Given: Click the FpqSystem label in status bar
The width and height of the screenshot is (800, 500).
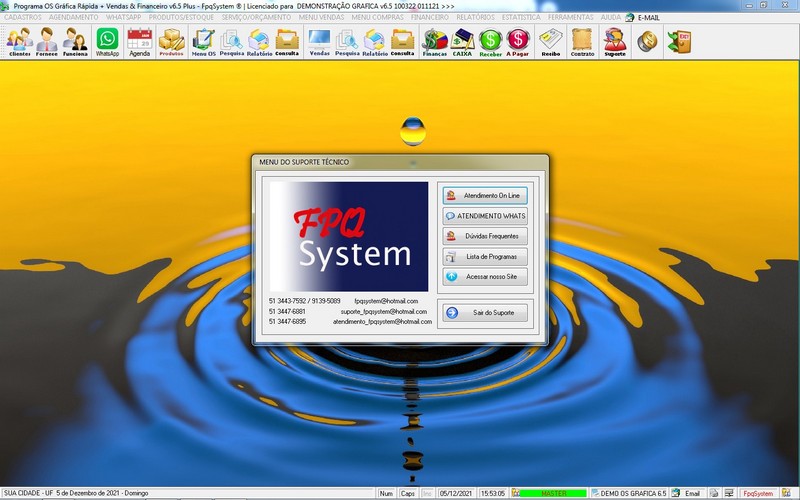Looking at the screenshot, I should tap(758, 493).
